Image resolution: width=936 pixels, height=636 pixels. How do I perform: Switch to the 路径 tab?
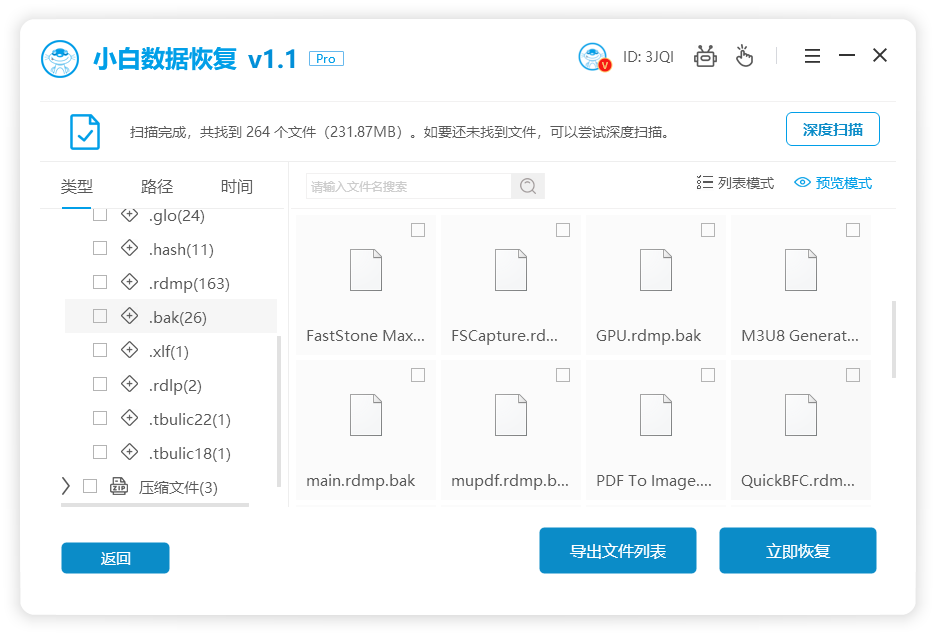pos(157,186)
